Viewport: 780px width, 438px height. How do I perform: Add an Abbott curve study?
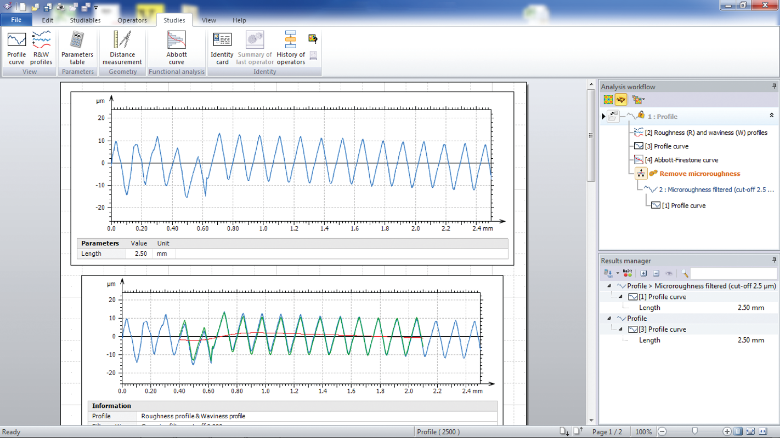click(176, 47)
